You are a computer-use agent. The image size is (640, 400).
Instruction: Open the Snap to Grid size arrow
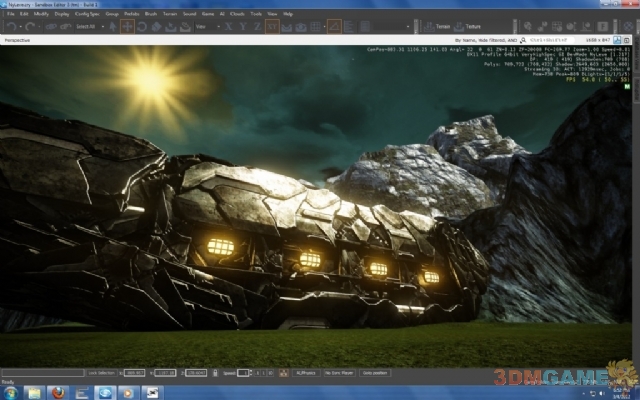click(x=324, y=27)
